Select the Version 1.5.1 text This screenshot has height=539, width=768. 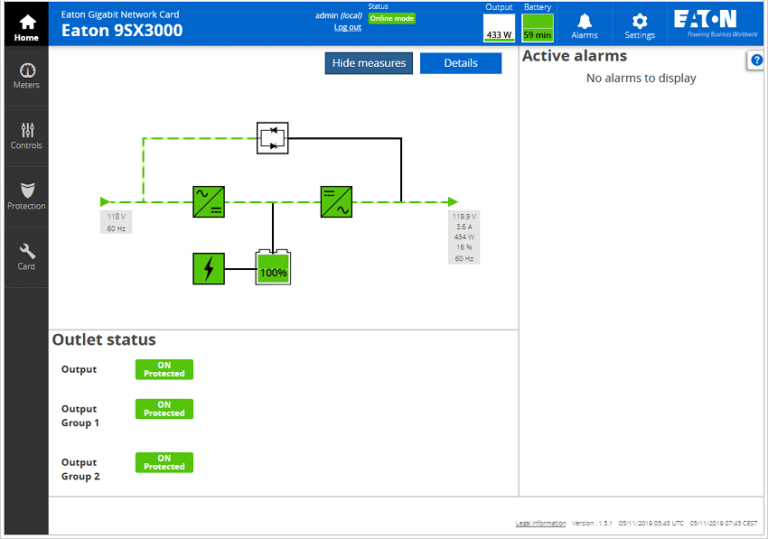click(592, 523)
